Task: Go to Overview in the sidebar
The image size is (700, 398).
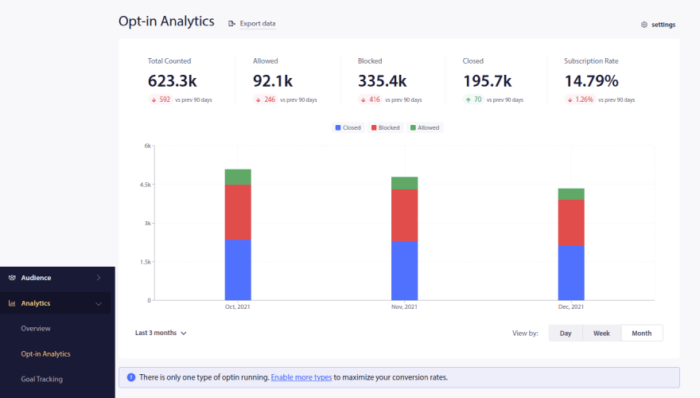Action: pos(36,328)
